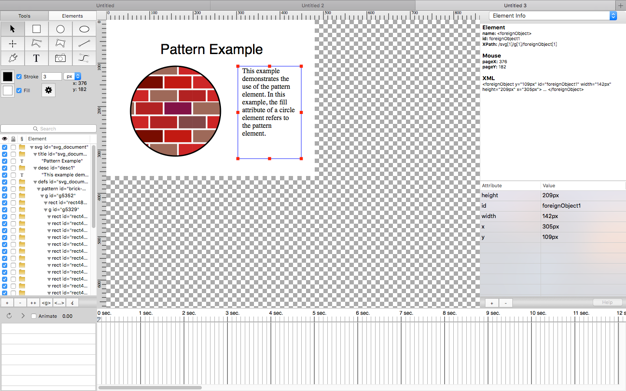Collapse the svg_document tree node

(x=32, y=147)
